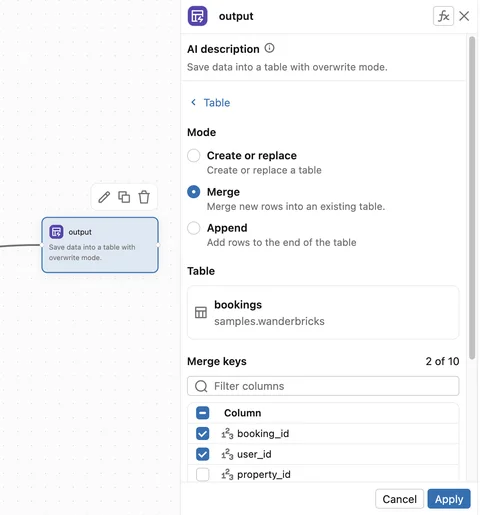Click the number type icon for user_id

pos(227,454)
